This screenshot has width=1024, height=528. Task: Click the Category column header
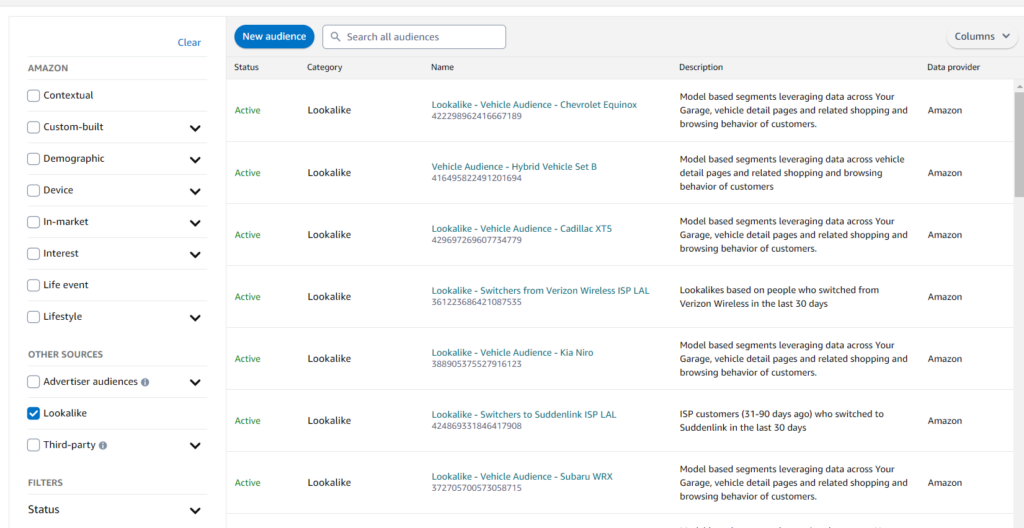click(x=325, y=67)
